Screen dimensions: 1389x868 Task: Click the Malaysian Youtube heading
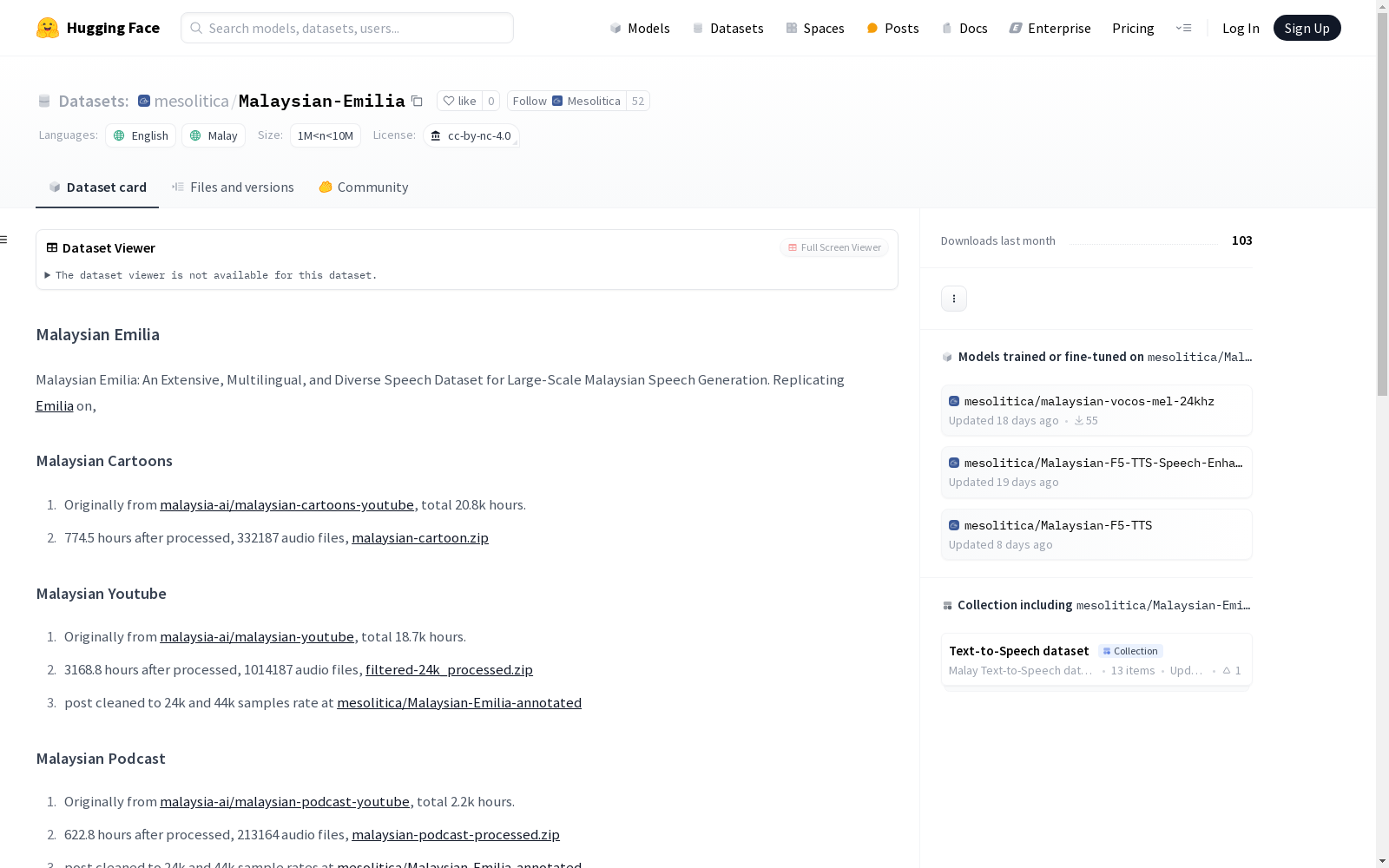tap(101, 594)
